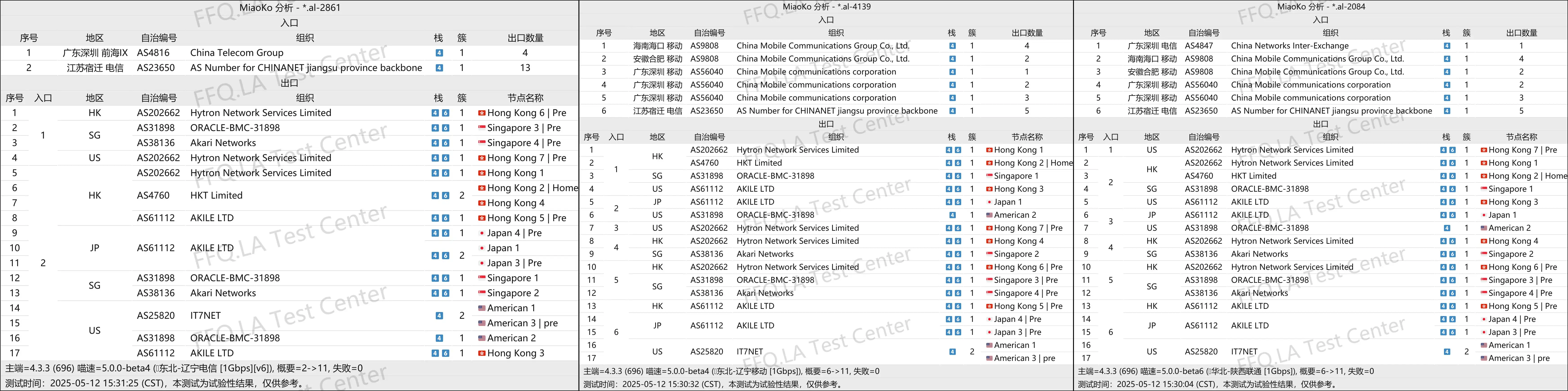Click 'HKT Limited' in al-2861 panel
Viewport: 1568px width, 391px height.
[216, 196]
